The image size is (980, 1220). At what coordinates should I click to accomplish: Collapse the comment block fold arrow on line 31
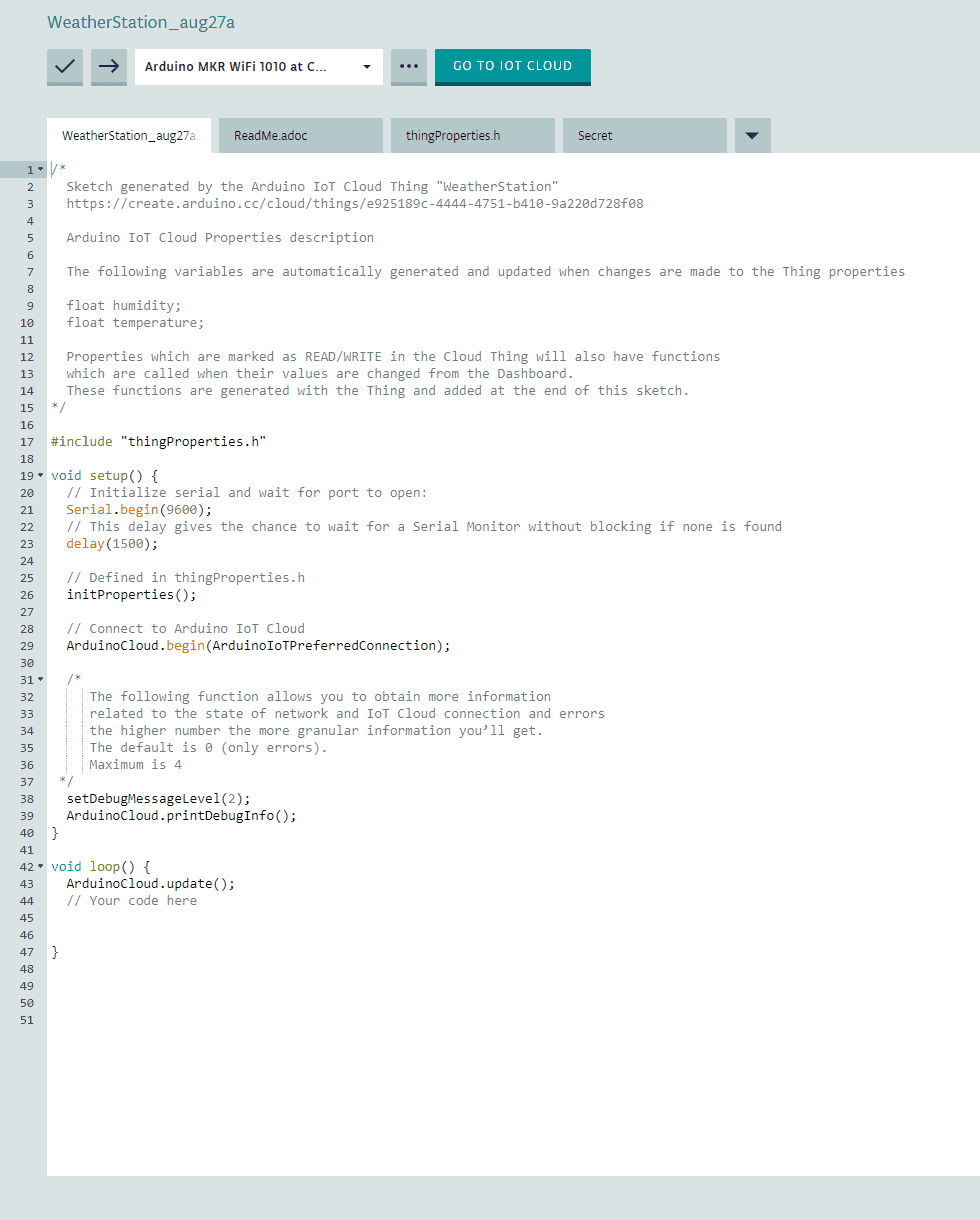pyautogui.click(x=38, y=679)
